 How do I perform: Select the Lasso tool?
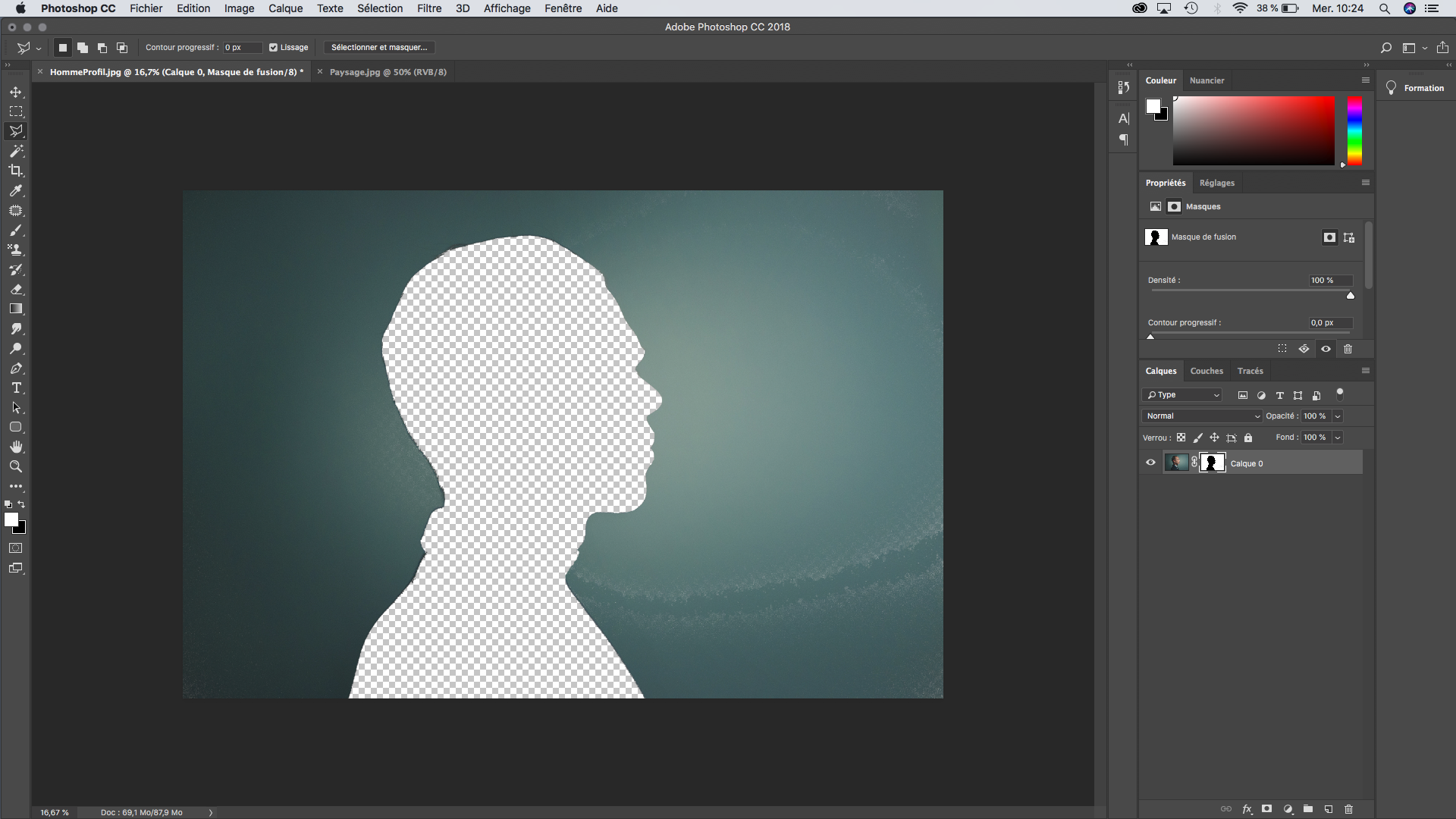pyautogui.click(x=15, y=130)
